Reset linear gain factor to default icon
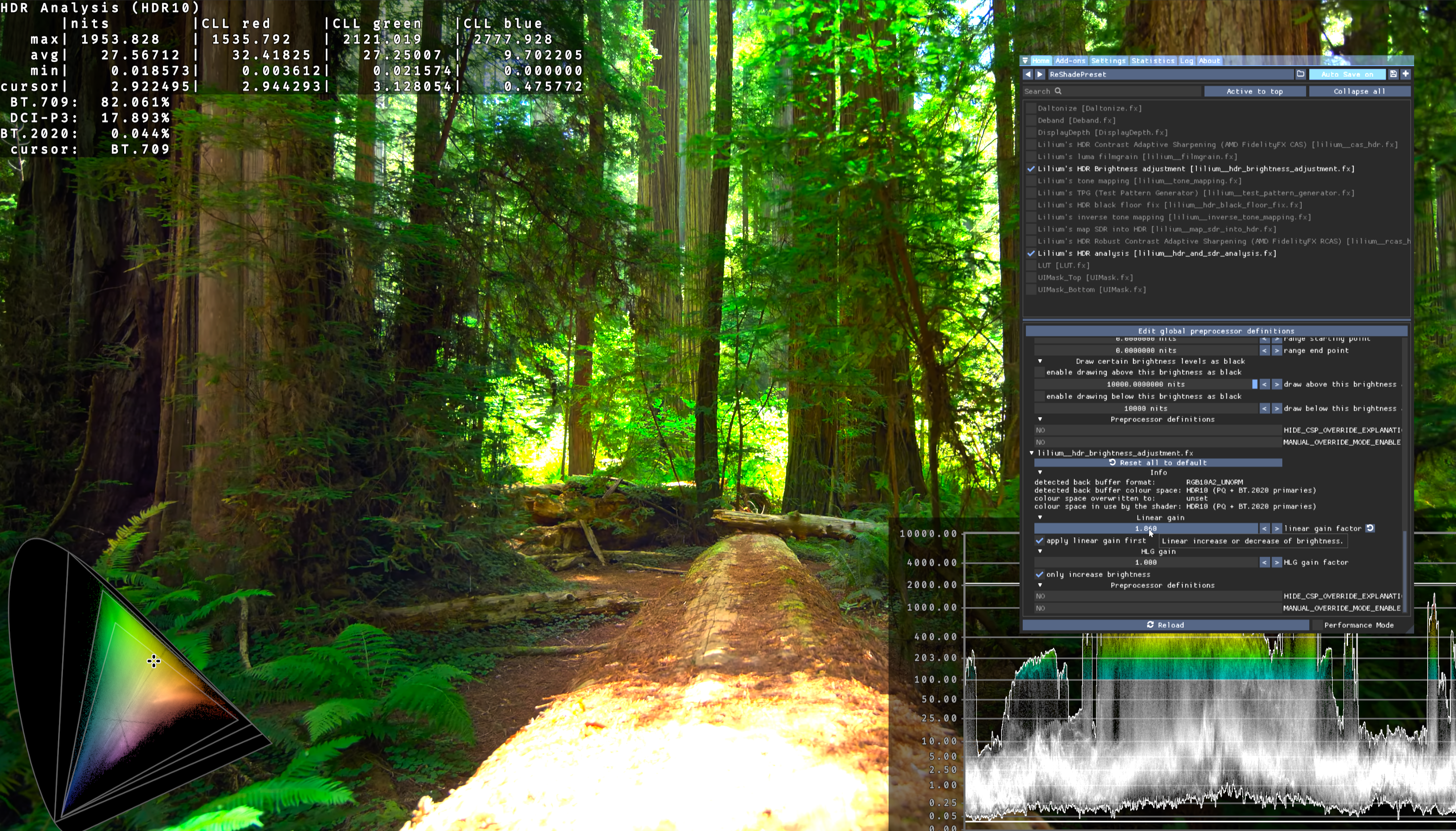 point(1370,528)
